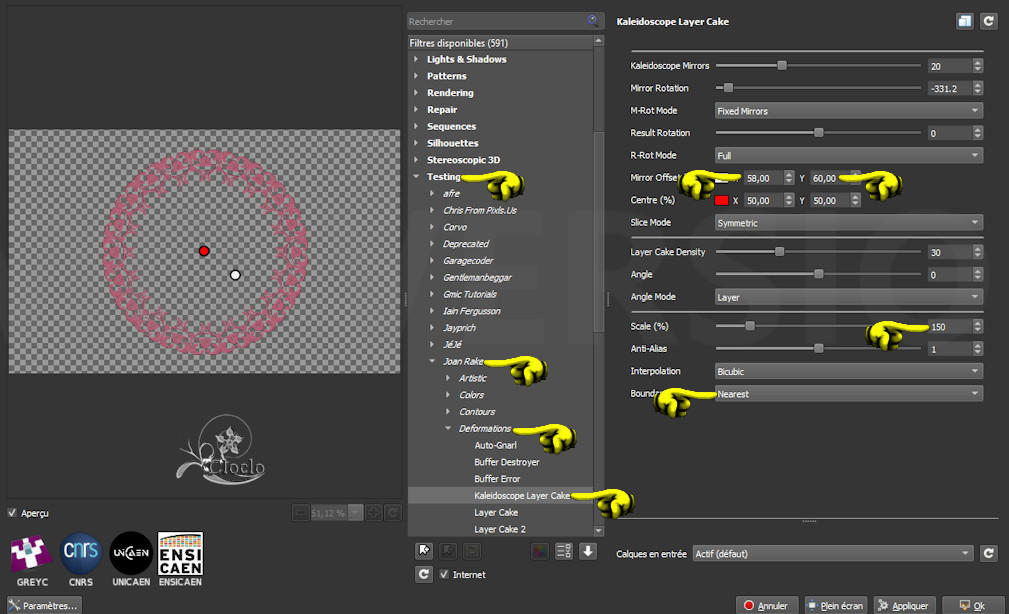Toggle the Aperçu preview checkbox

pos(13,513)
